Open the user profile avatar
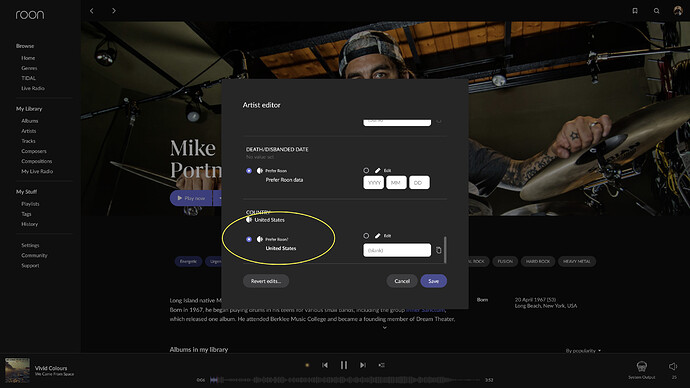Screen dimensions: 690x388 click(678, 10)
